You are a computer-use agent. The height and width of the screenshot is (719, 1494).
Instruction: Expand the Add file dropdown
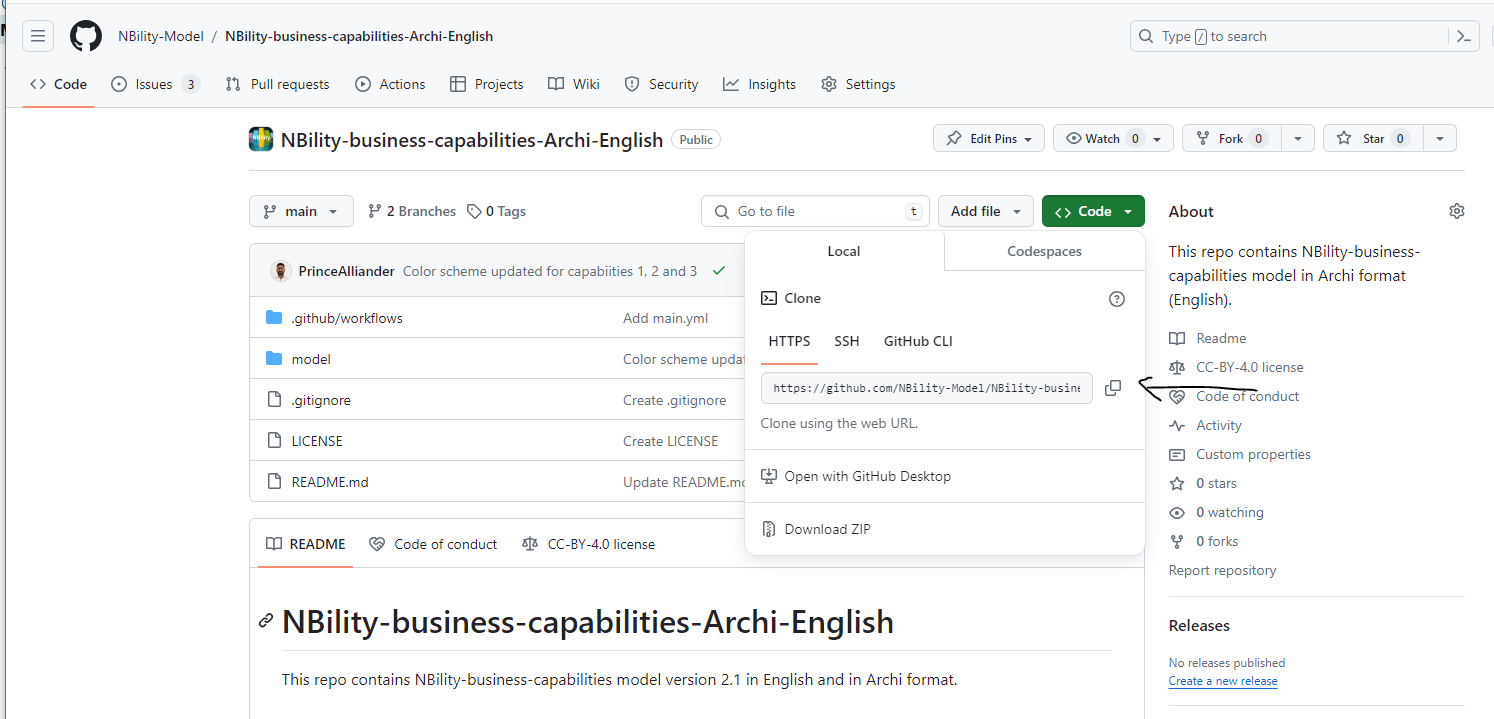[986, 211]
